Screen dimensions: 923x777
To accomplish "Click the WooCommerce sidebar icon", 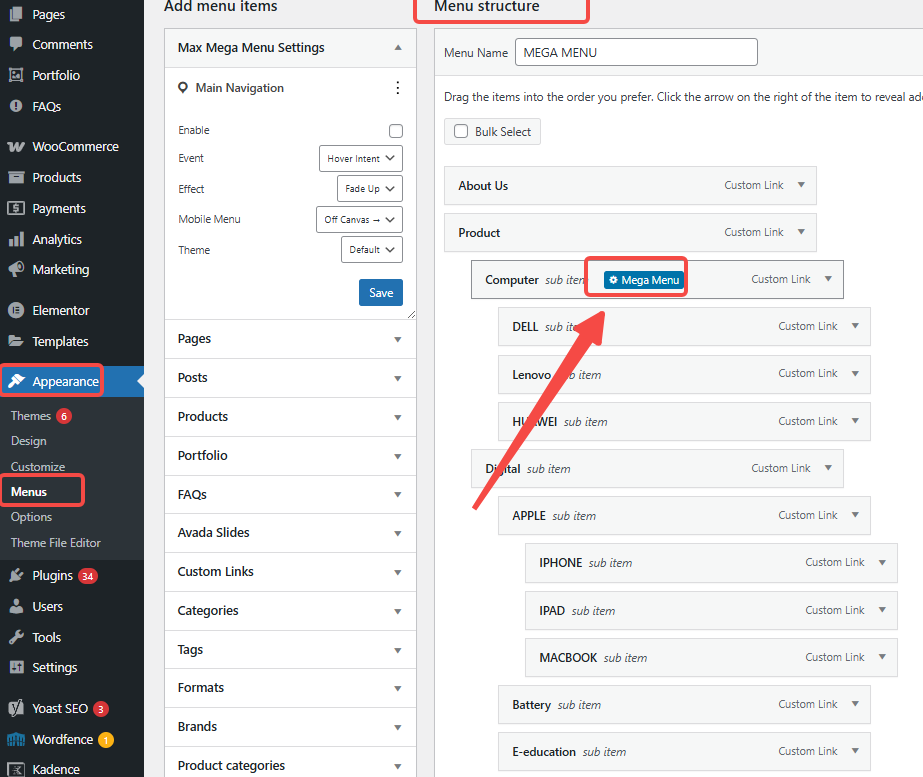I will point(16,146).
